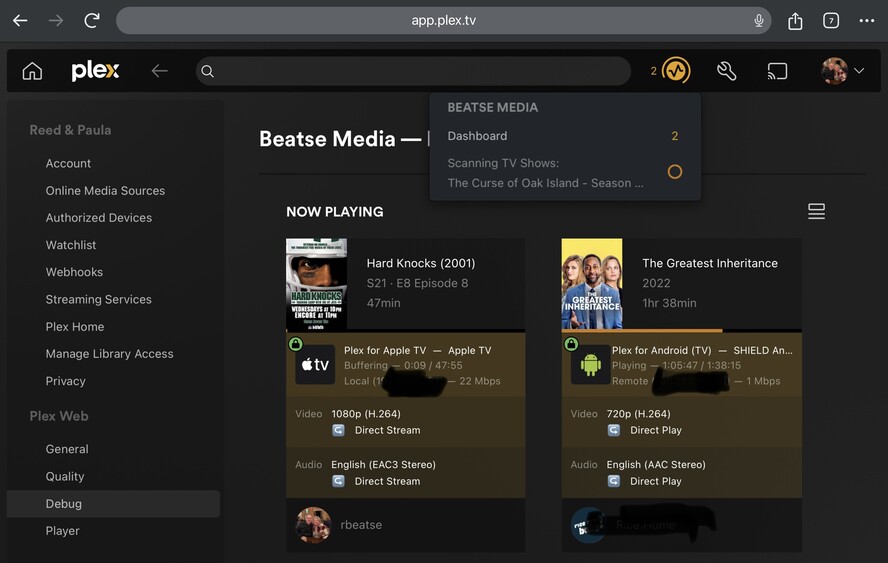Click avatar of second session user
The image size is (888, 563).
point(588,525)
